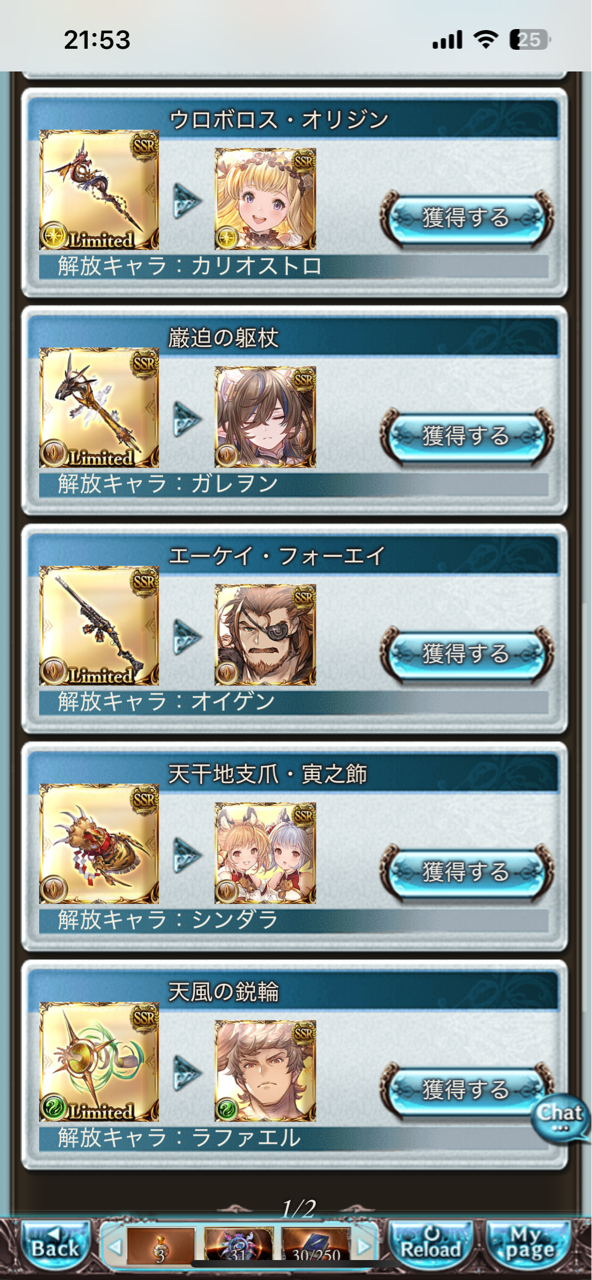The width and height of the screenshot is (592, 1280).
Task: Tap the ウロボロス・オリジン staff weapon icon
Action: [99, 191]
